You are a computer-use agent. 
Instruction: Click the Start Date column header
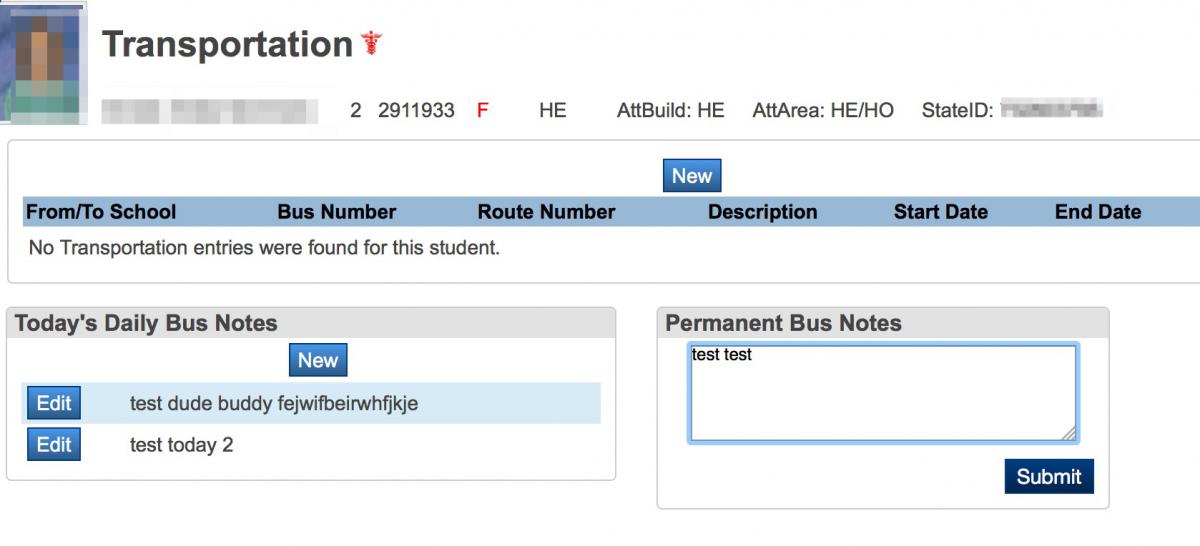[x=941, y=212]
